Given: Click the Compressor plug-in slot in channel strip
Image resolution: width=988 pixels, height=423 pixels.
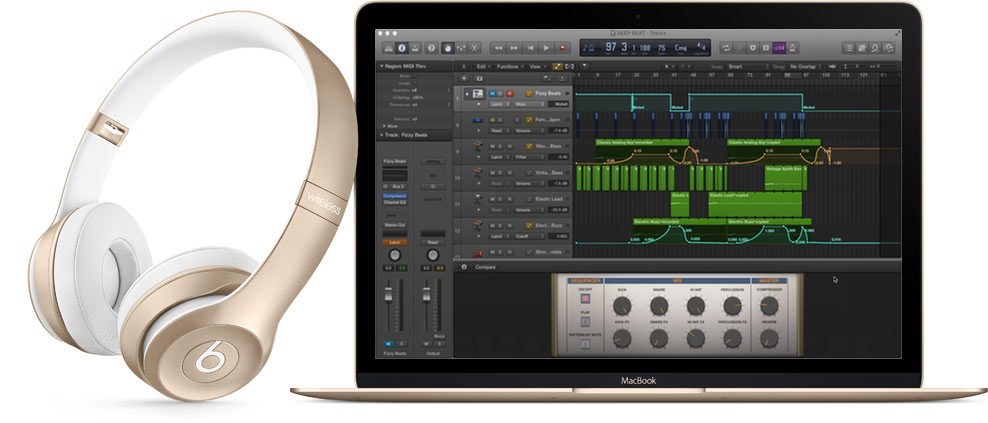Looking at the screenshot, I should click(x=395, y=196).
